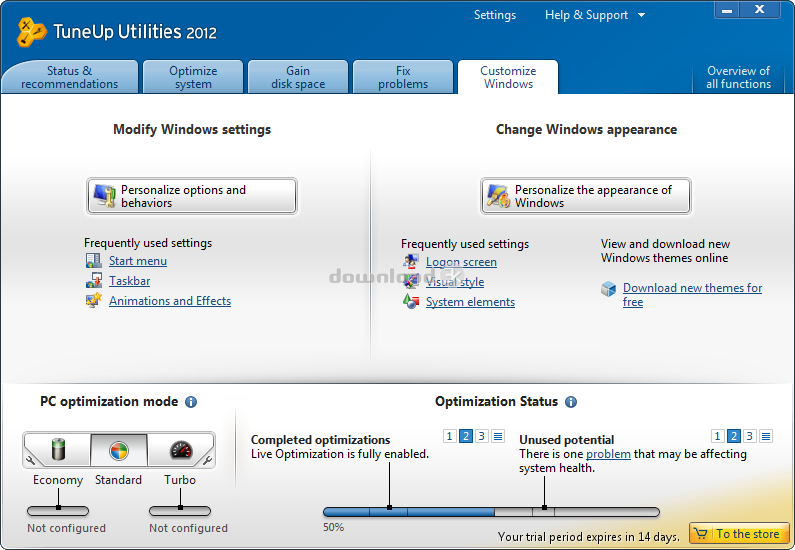Open list view of Unused potential
This screenshot has width=795, height=550.
[766, 436]
